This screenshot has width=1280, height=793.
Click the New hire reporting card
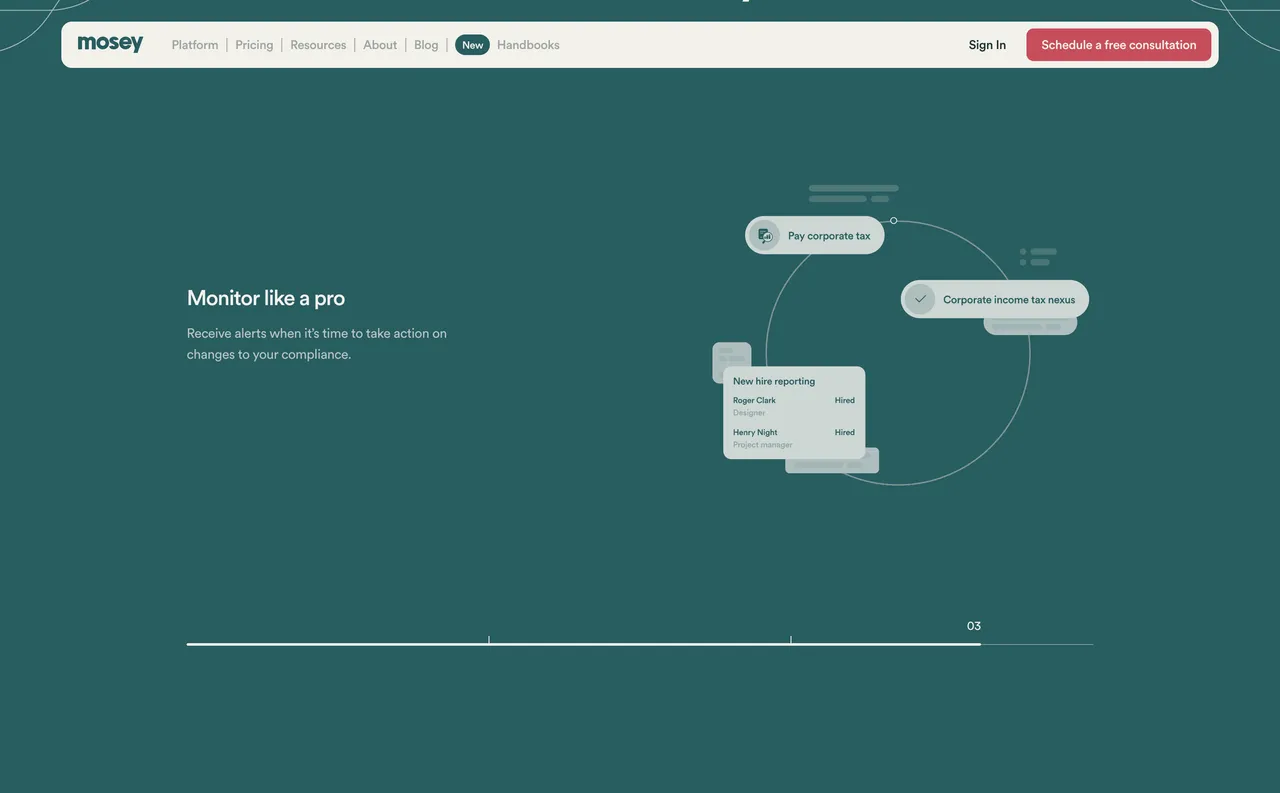coord(794,412)
